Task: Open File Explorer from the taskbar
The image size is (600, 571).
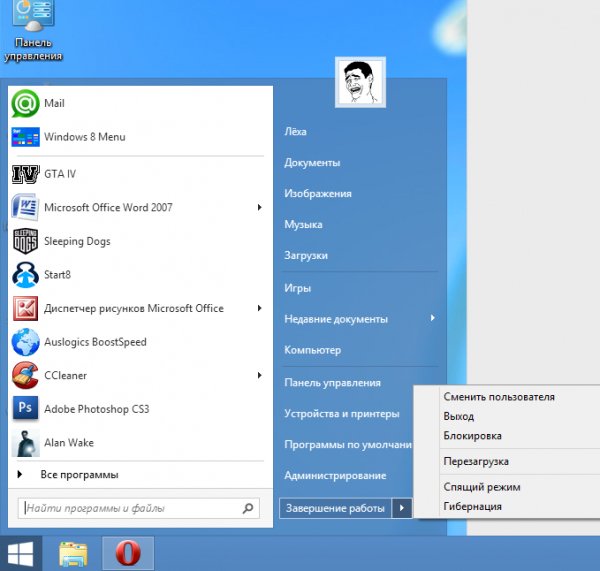Action: 73,554
